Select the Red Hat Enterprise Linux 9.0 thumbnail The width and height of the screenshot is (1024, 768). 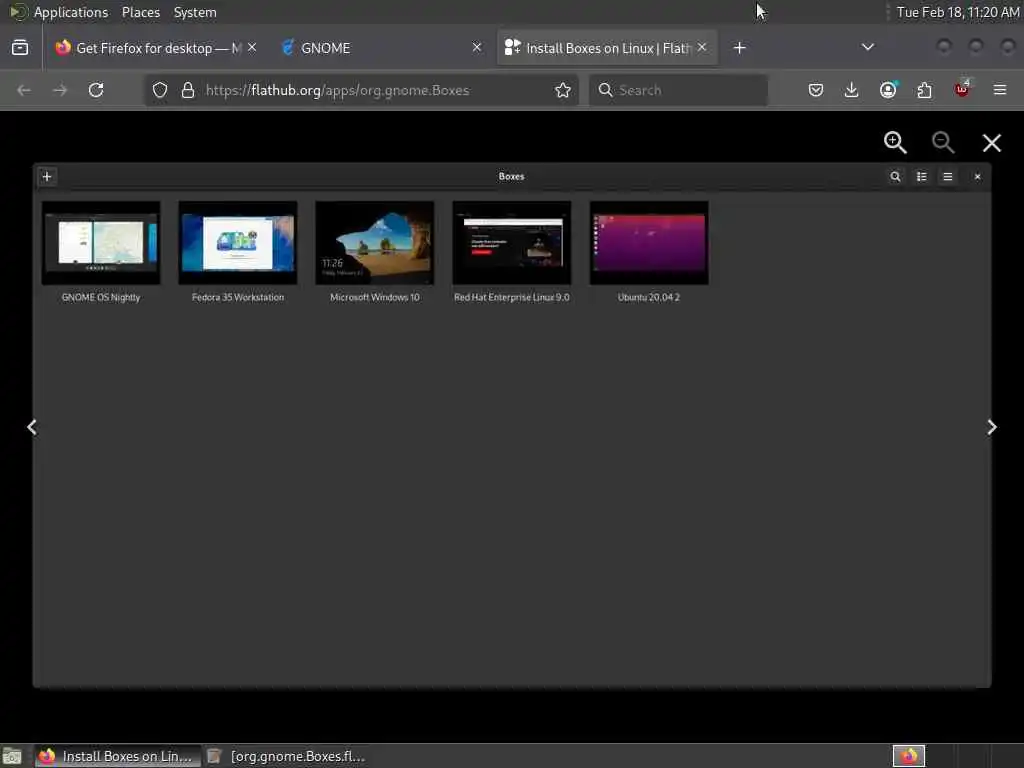[512, 242]
